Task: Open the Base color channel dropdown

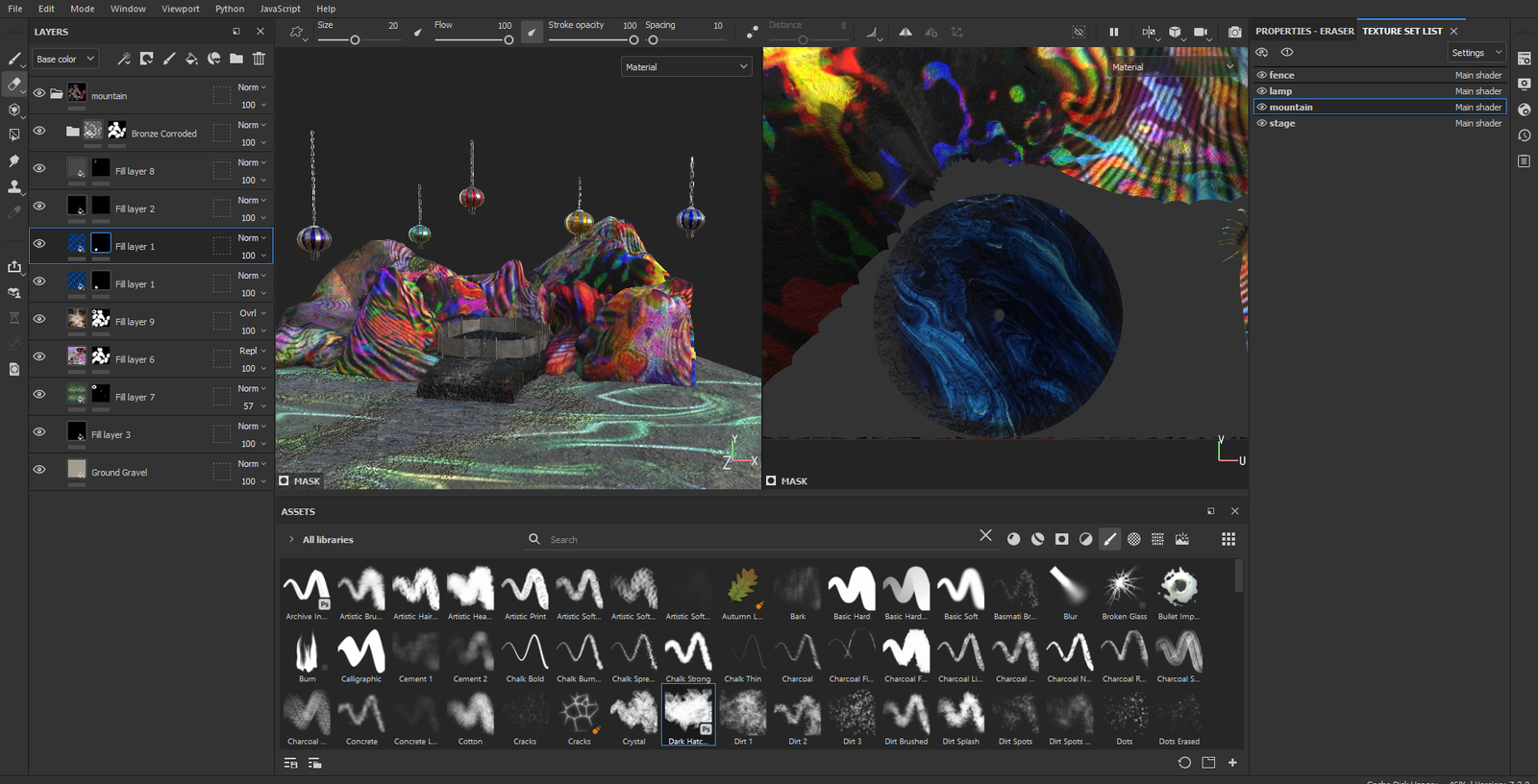Action: [x=65, y=59]
